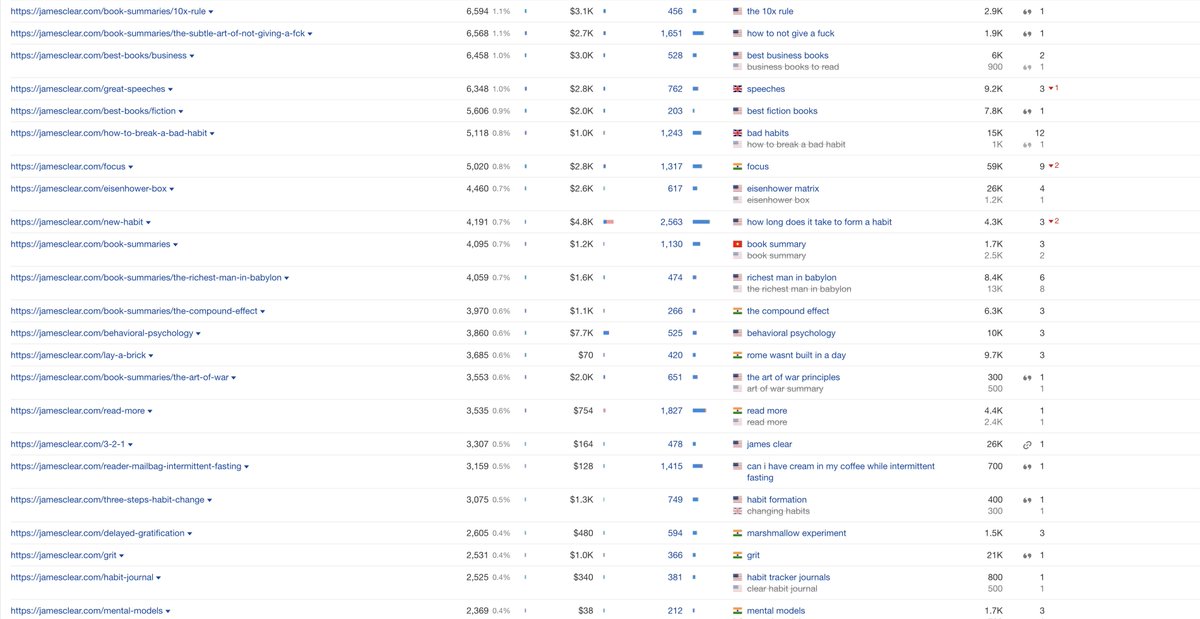Click US flag next to "habit tracker journals"
Screen dimensions: 1200x619
pos(737,578)
